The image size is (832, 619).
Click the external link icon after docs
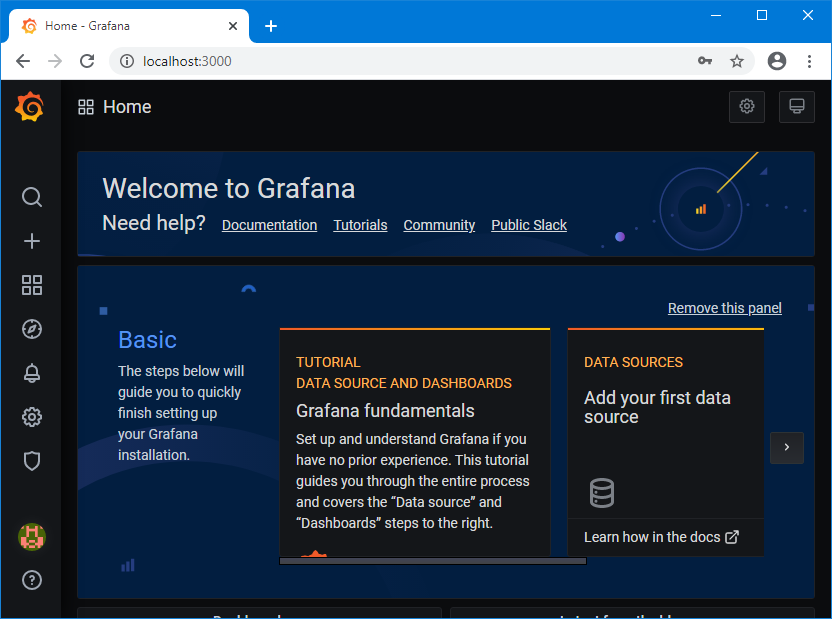[x=732, y=537]
